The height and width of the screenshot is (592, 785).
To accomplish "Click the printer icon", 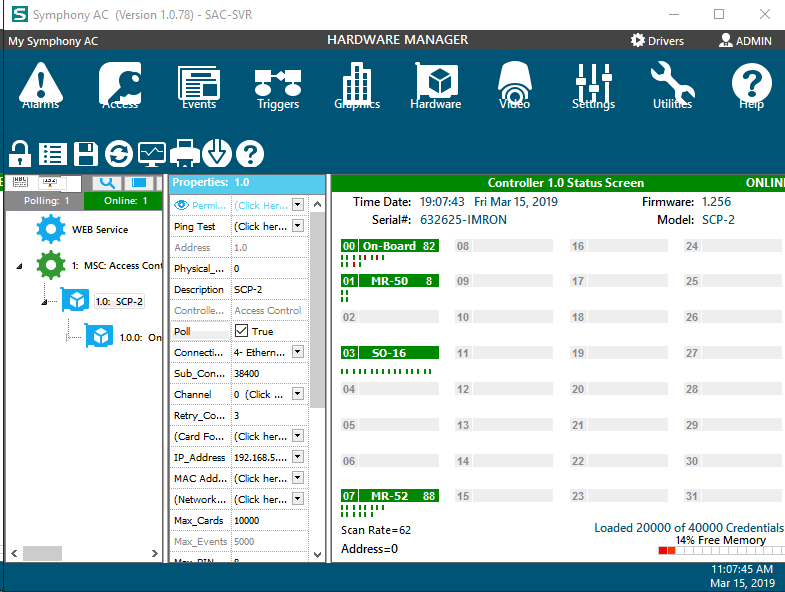I will coord(185,153).
